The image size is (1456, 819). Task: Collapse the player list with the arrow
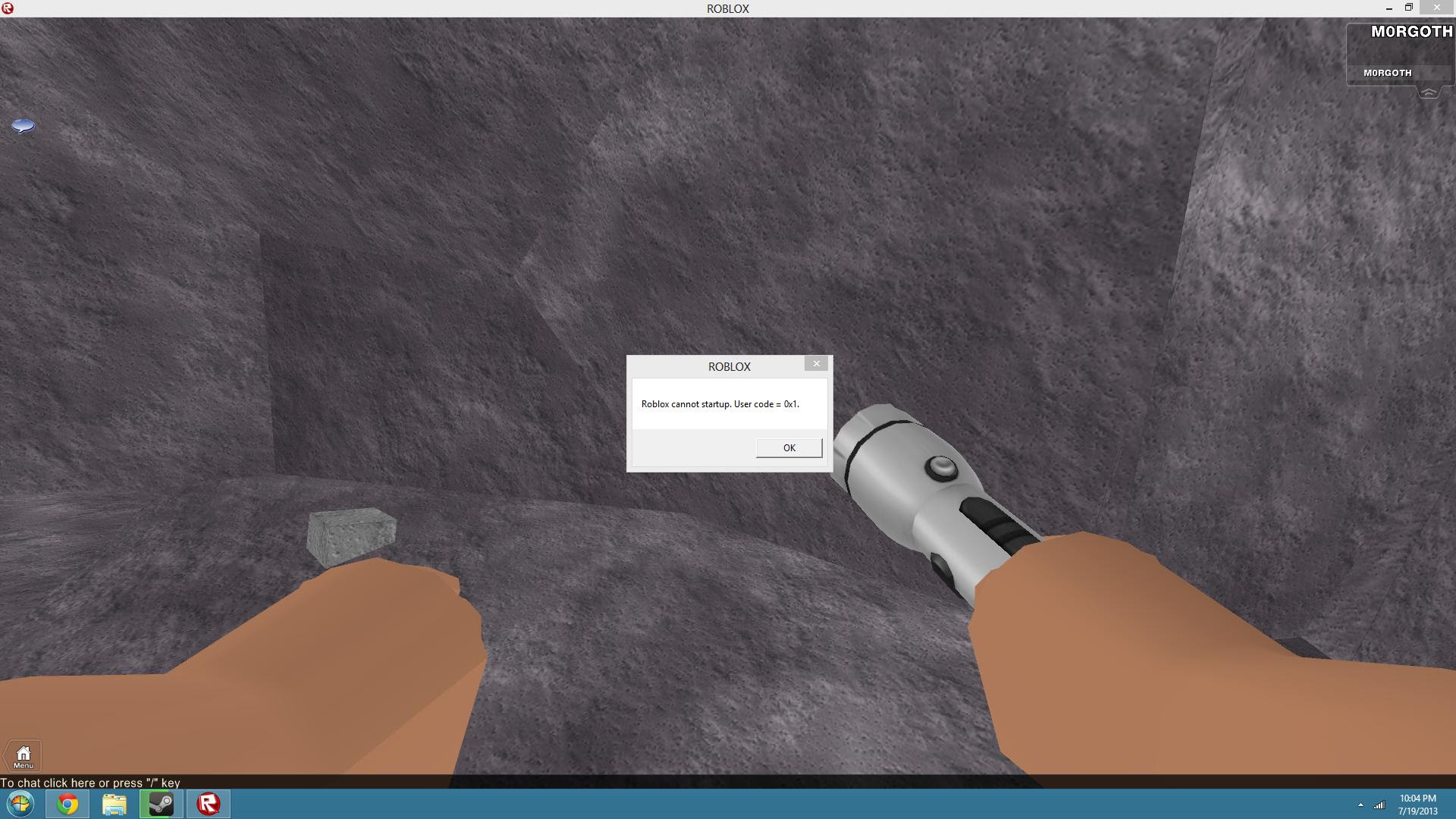pos(1428,93)
